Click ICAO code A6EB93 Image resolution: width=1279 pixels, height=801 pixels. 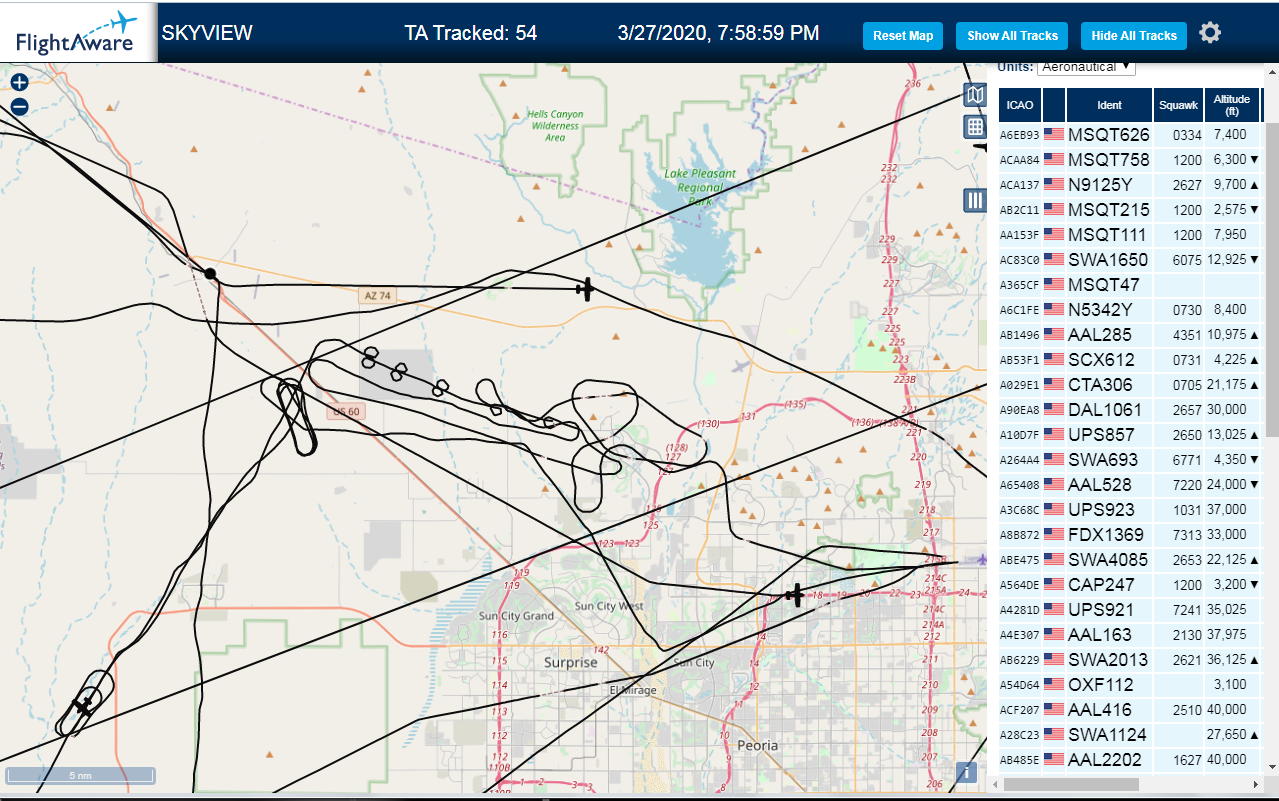[x=1020, y=135]
